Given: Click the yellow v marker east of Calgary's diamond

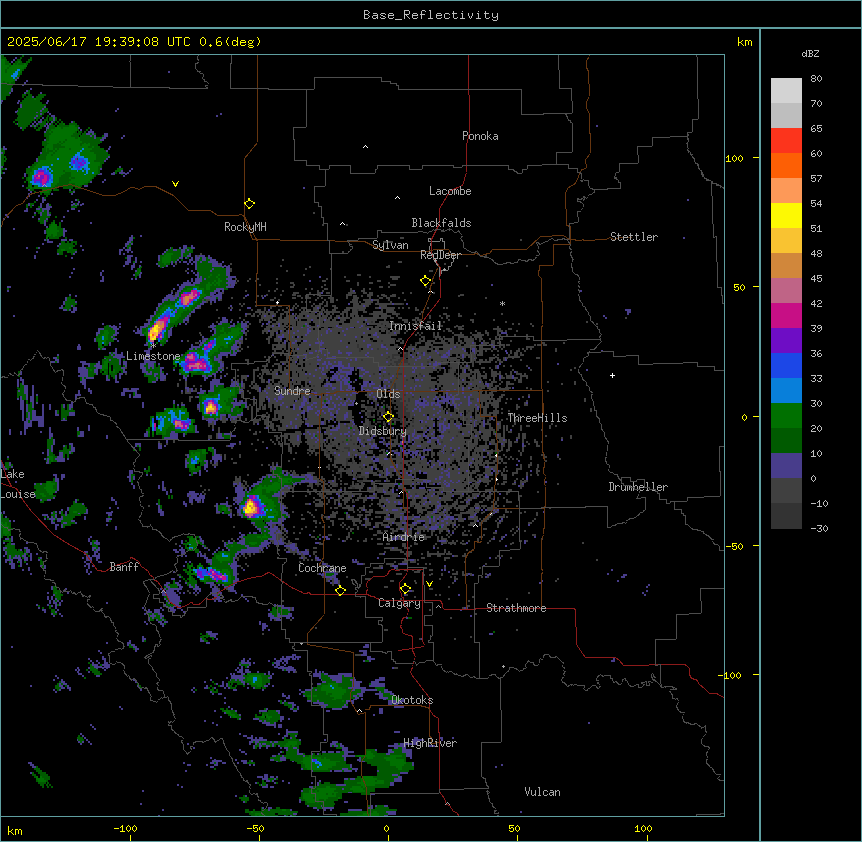Looking at the screenshot, I should [429, 584].
